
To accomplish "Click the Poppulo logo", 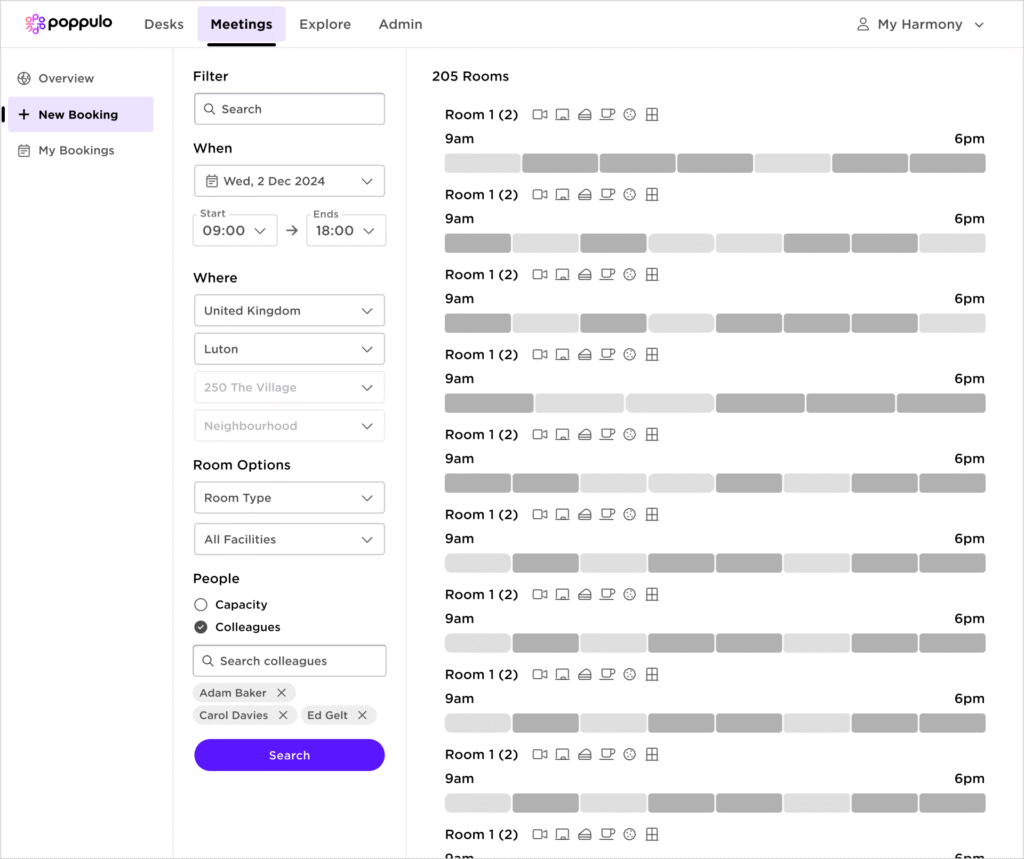I will 68,24.
